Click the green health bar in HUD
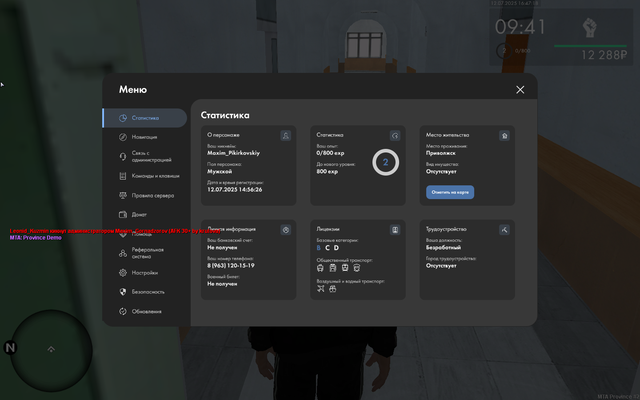Viewport: 640px width, 400px height. click(x=590, y=46)
